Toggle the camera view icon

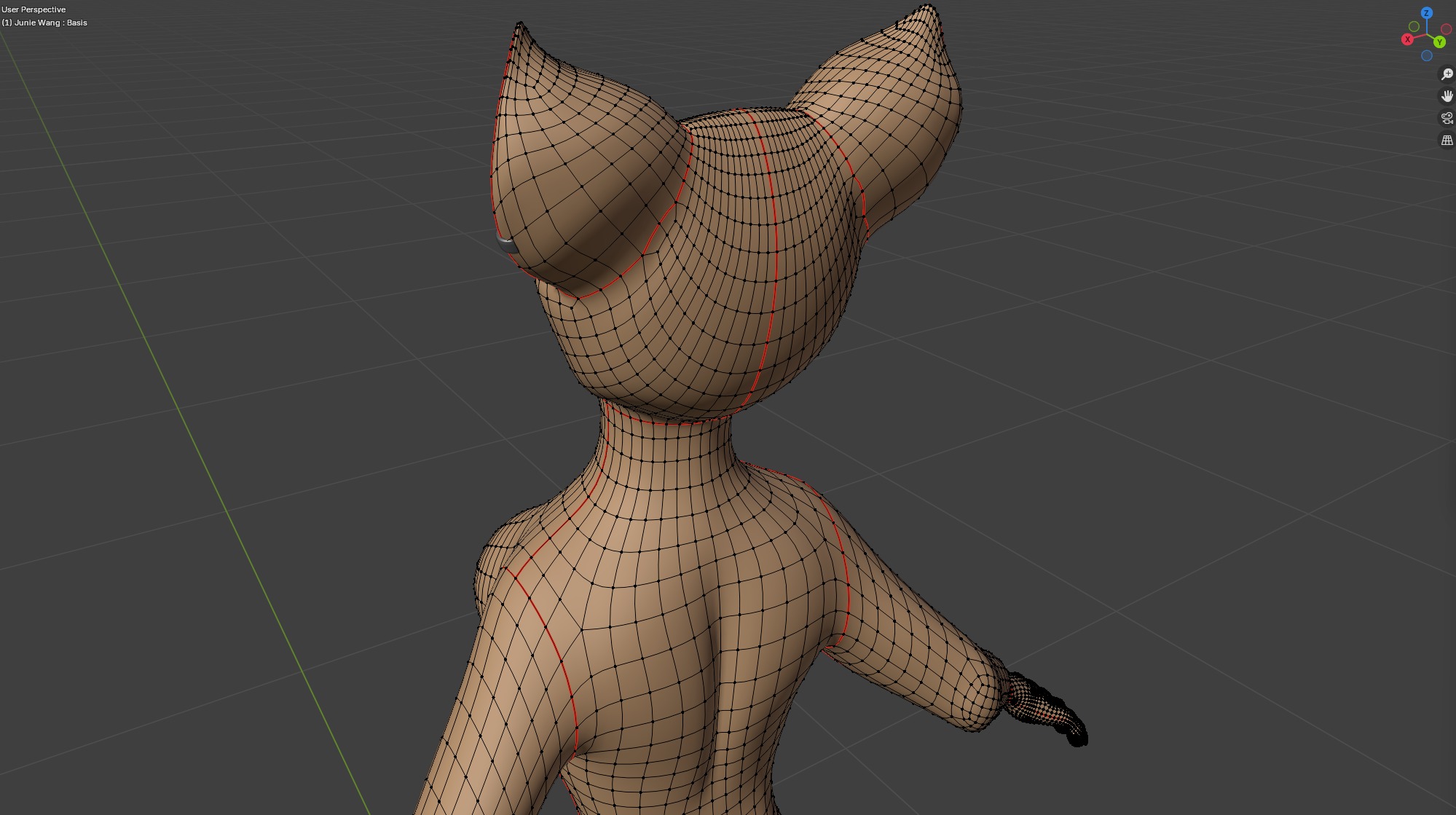1447,118
